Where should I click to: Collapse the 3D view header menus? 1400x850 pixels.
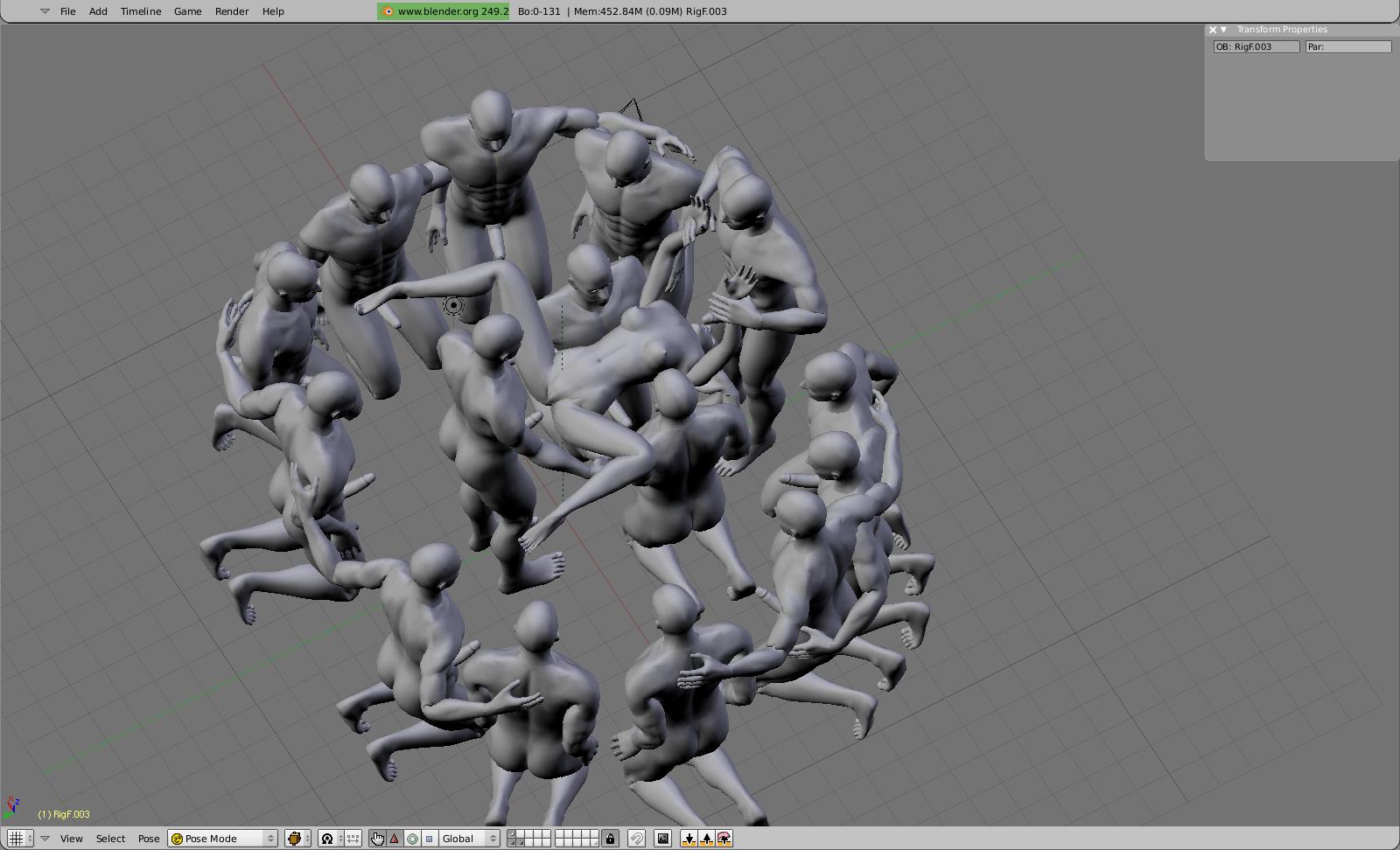pos(45,839)
